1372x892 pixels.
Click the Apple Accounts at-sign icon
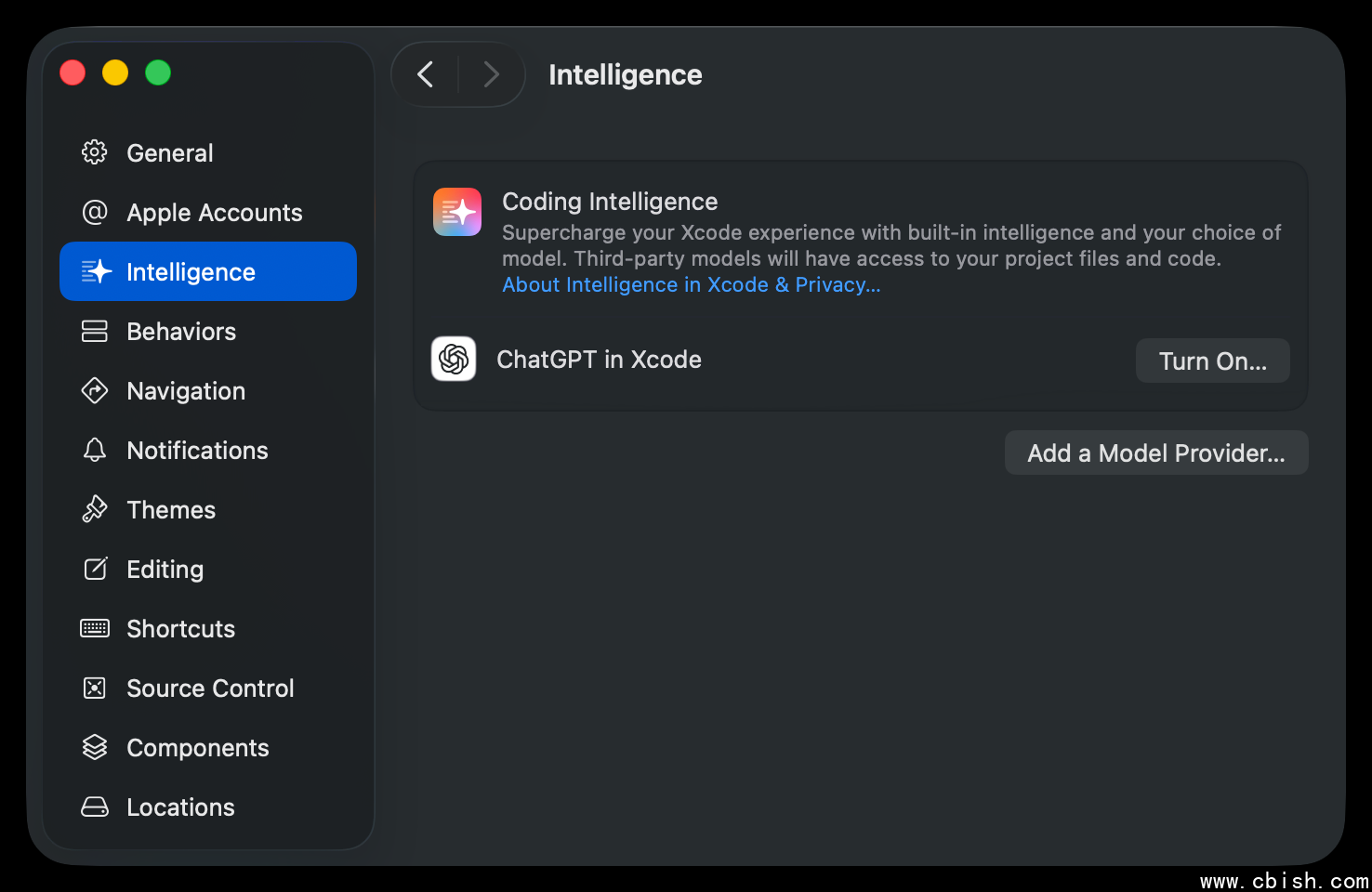tap(95, 212)
